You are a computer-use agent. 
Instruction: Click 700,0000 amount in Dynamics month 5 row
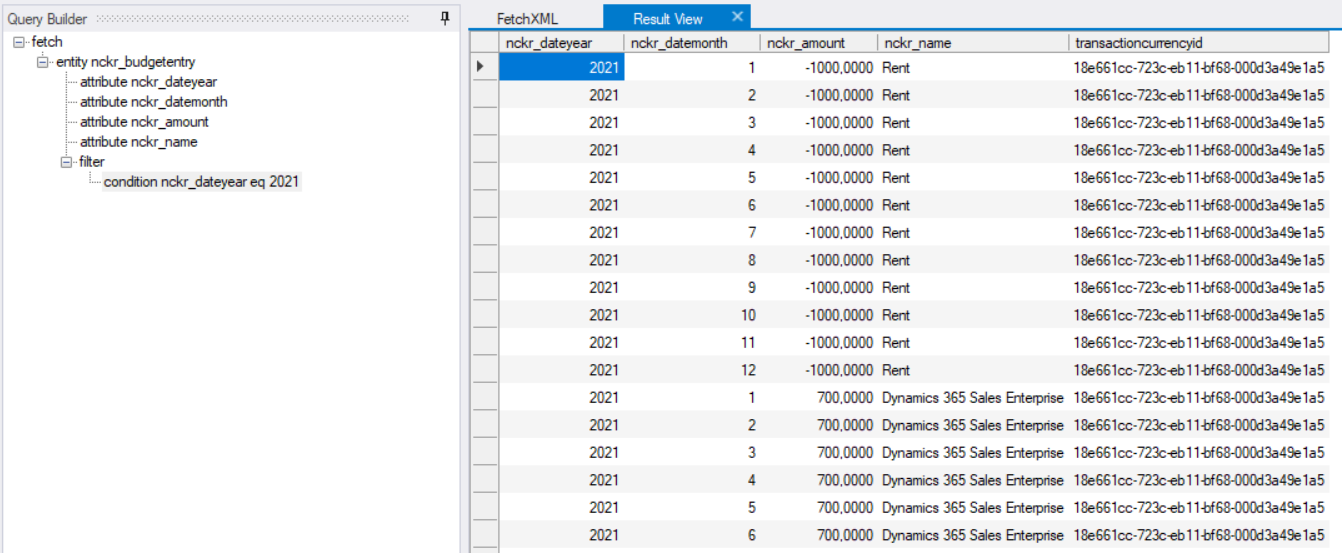[819, 507]
